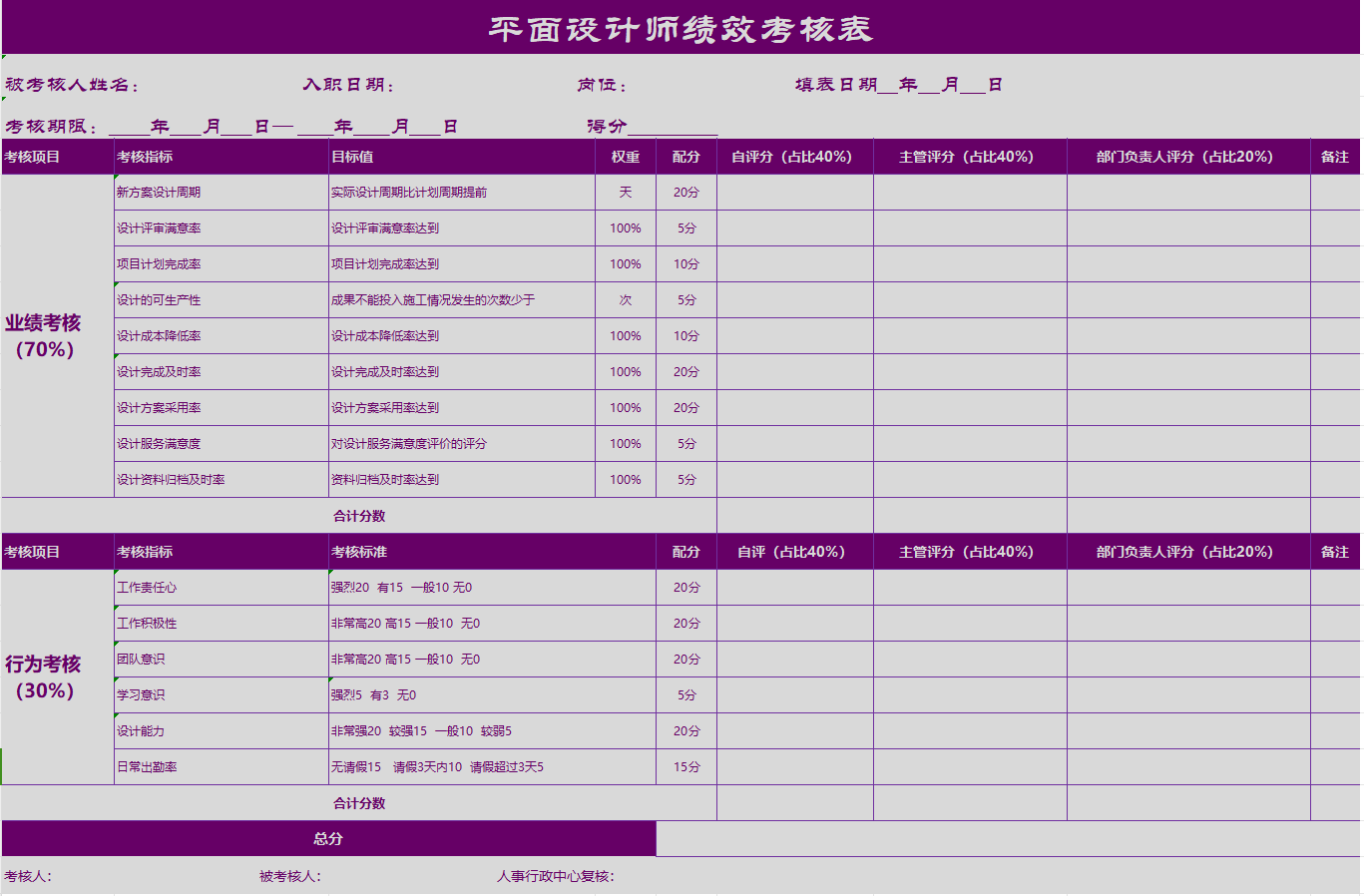Select the 天 weight cell
Viewport: 1364px width, 896px height.
(626, 193)
